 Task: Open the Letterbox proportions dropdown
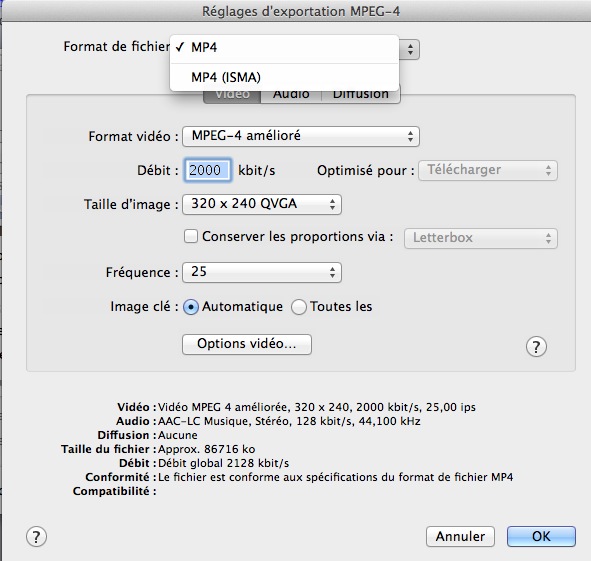click(481, 238)
